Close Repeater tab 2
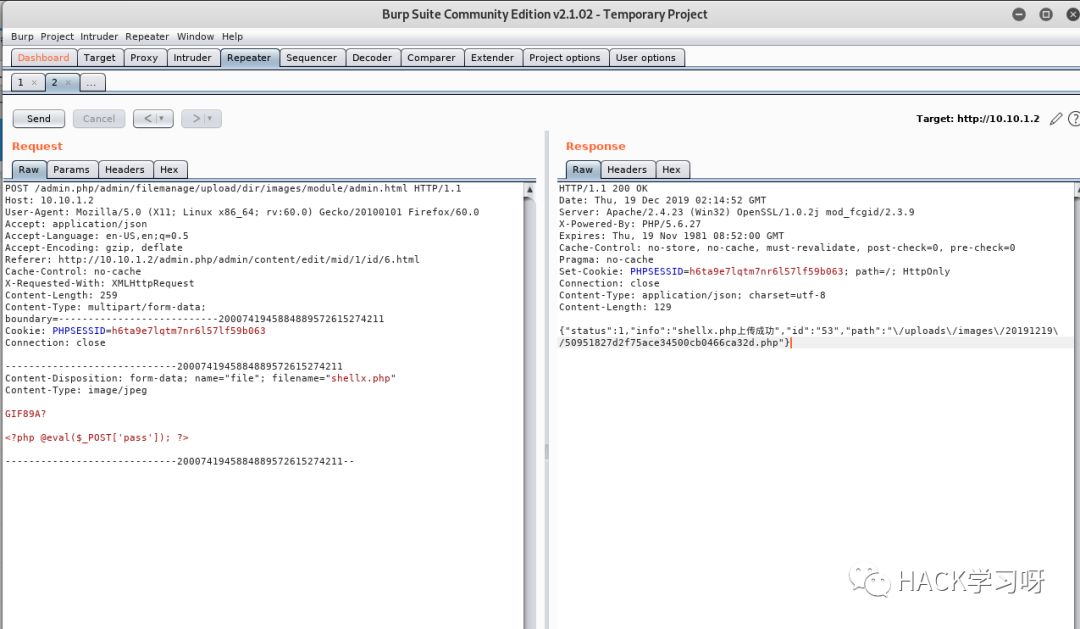 pos(68,83)
